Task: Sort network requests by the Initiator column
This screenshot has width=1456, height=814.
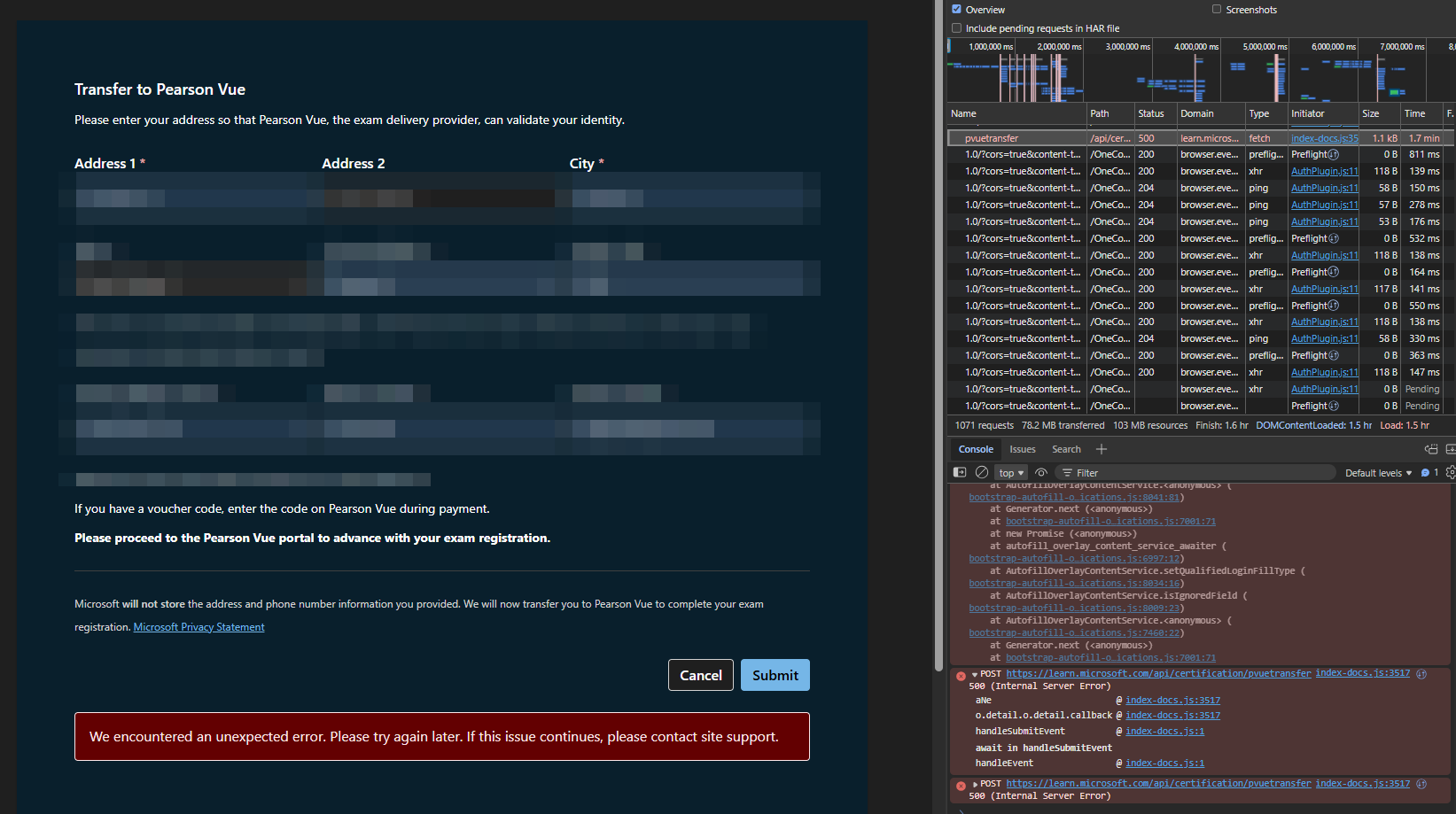Action: [1322, 113]
